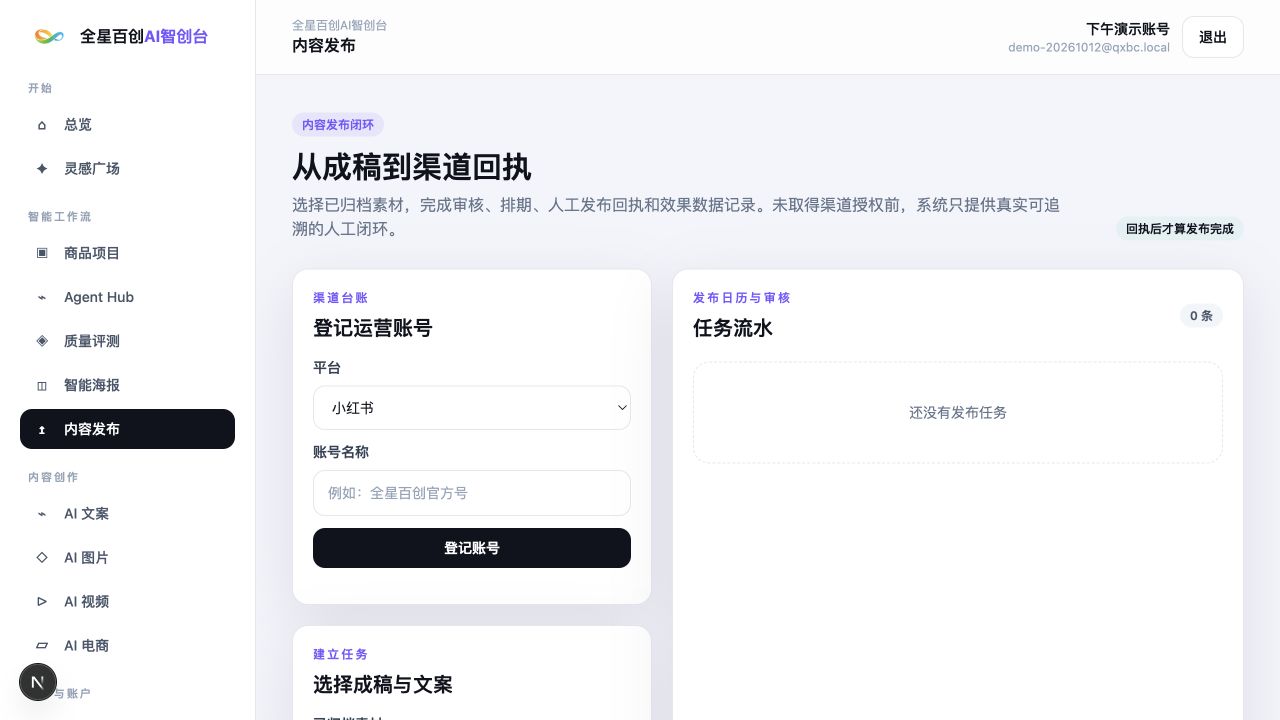This screenshot has height=720, width=1280.
Task: Click the colorful infinity logo icon
Action: click(49, 36)
